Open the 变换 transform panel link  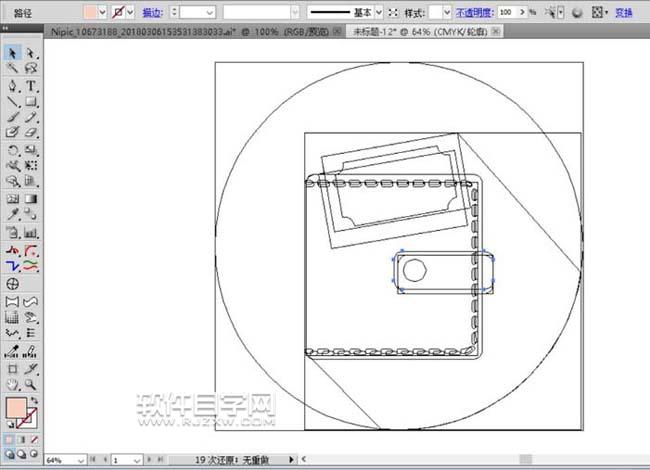pos(624,13)
